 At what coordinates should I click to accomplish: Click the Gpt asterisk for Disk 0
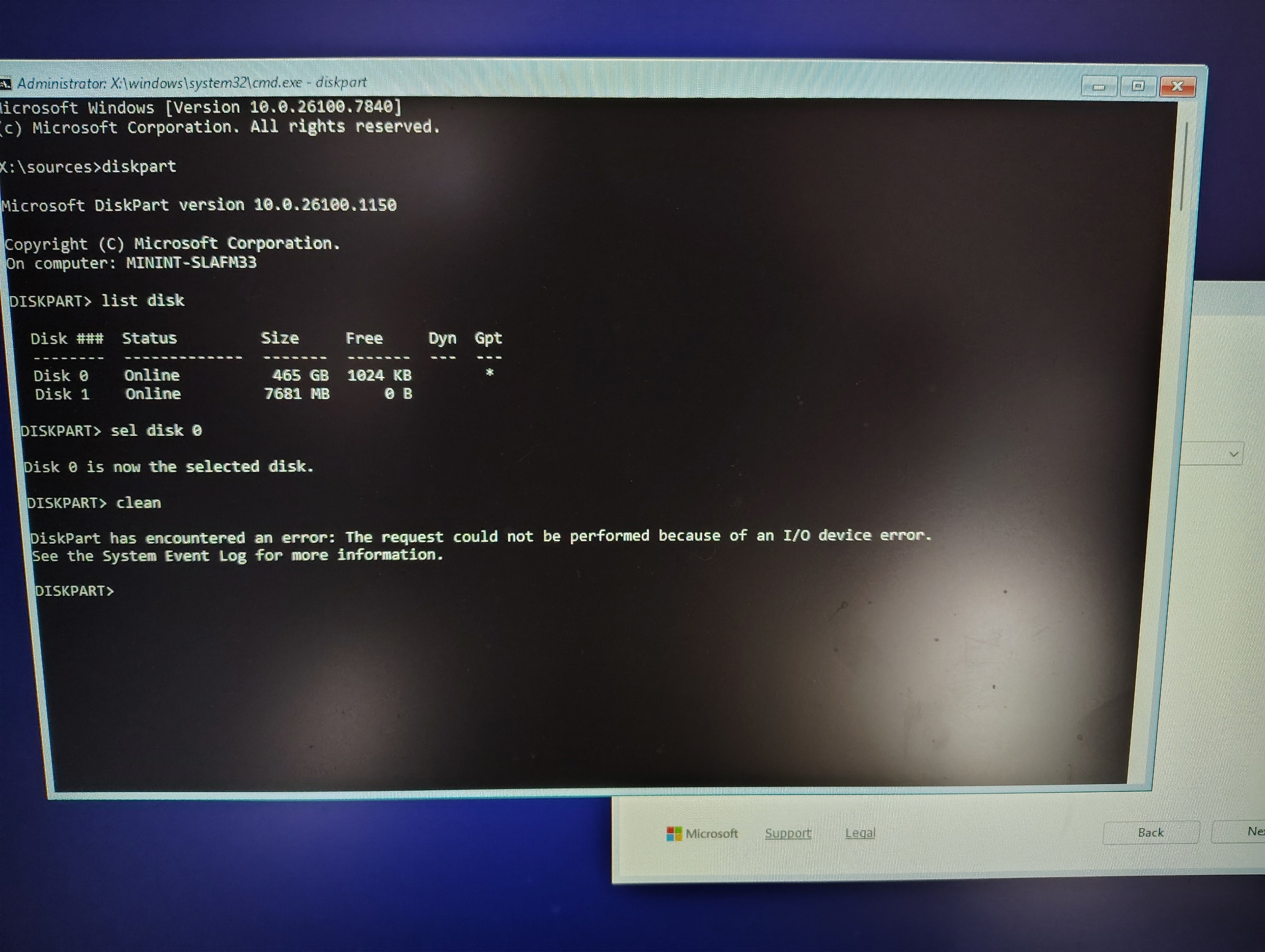tap(489, 373)
